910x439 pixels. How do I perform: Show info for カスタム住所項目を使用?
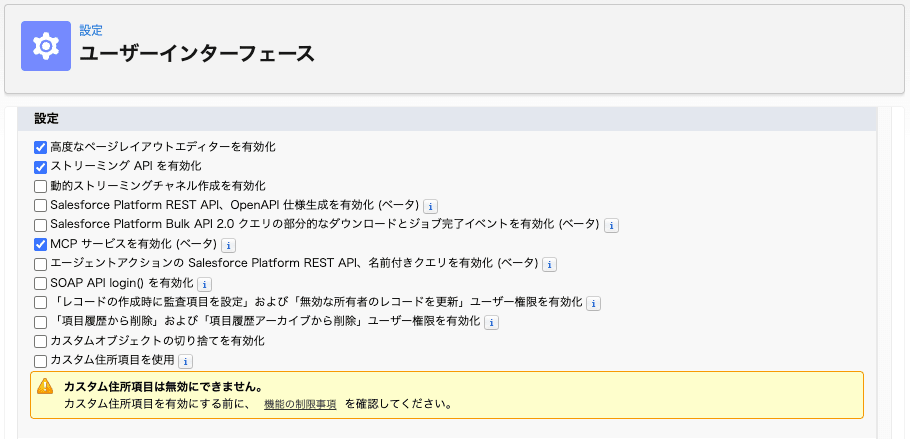(x=185, y=361)
